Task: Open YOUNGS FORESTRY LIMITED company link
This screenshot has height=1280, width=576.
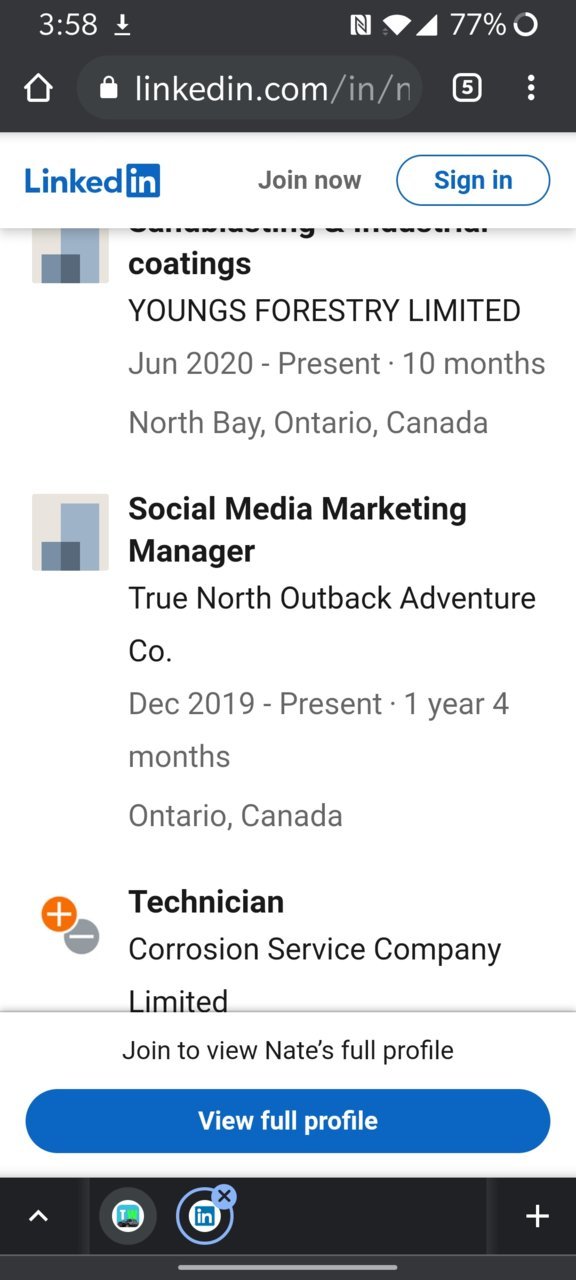Action: tap(324, 310)
